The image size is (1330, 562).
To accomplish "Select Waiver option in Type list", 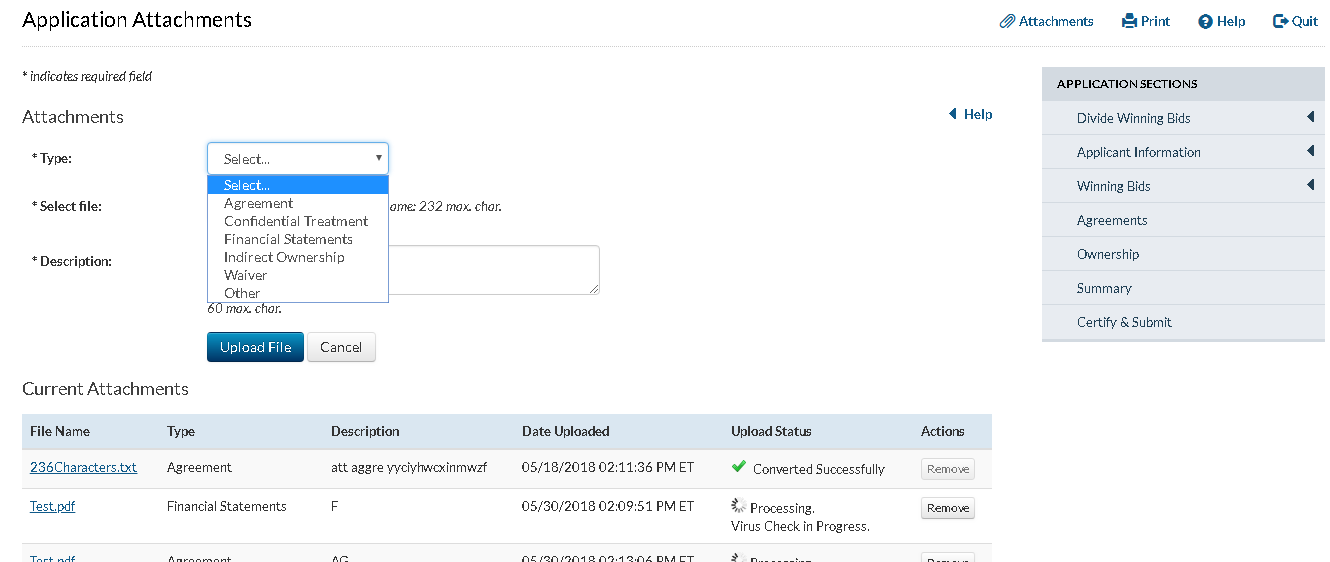I will pyautogui.click(x=245, y=275).
